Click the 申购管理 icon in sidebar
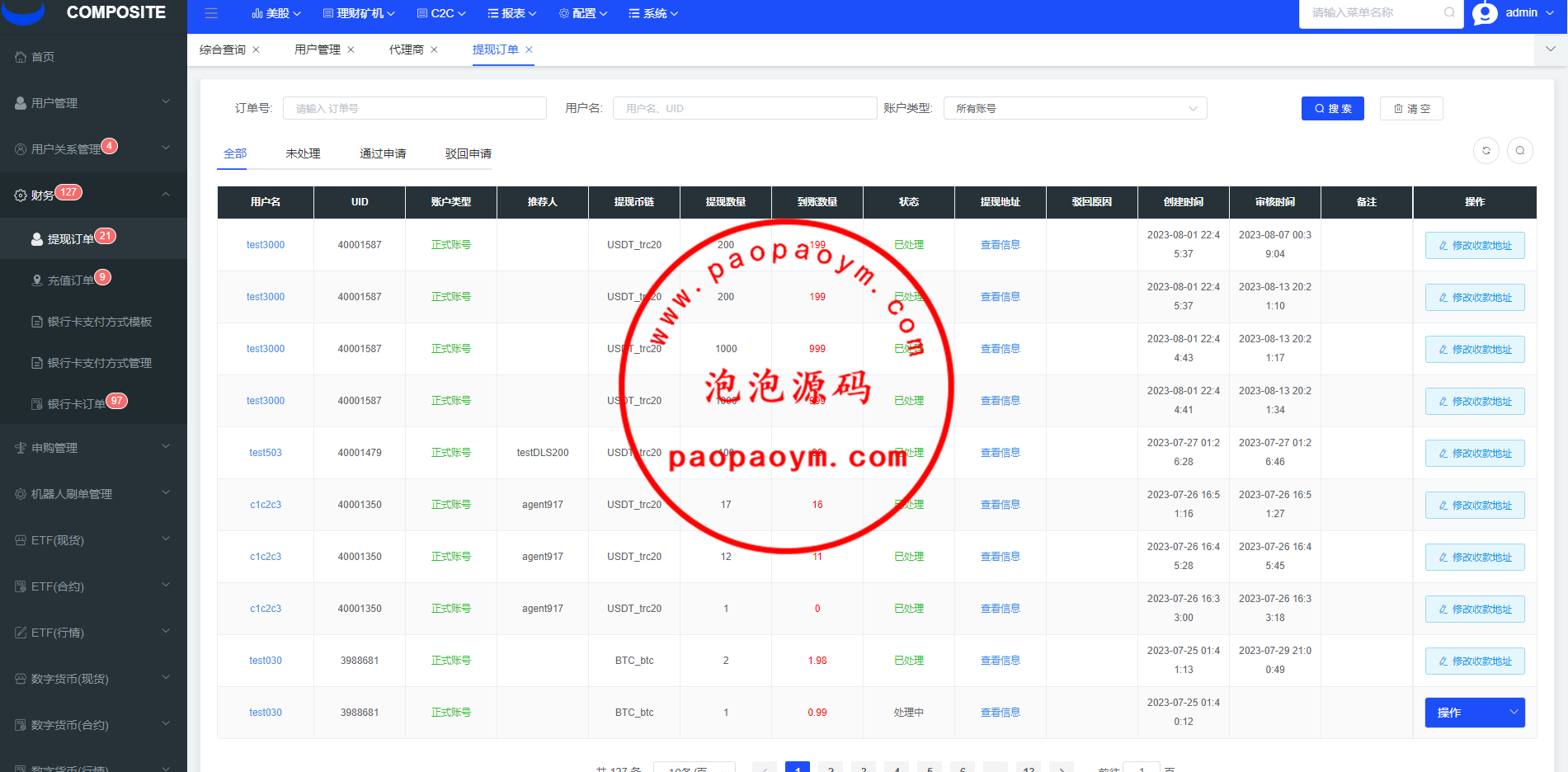 (x=21, y=448)
